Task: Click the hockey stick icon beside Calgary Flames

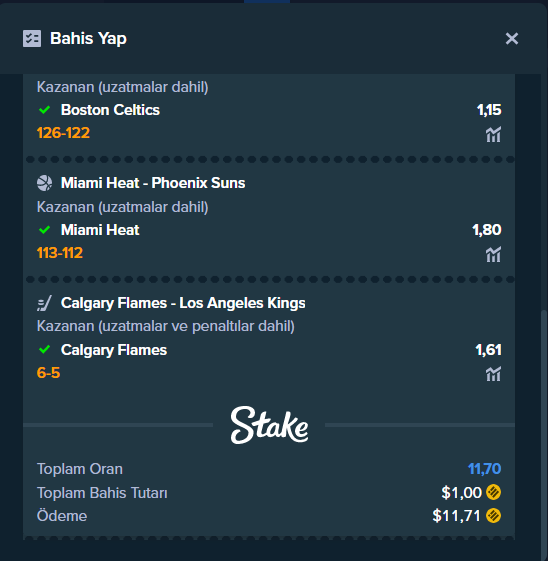Action: pos(44,303)
